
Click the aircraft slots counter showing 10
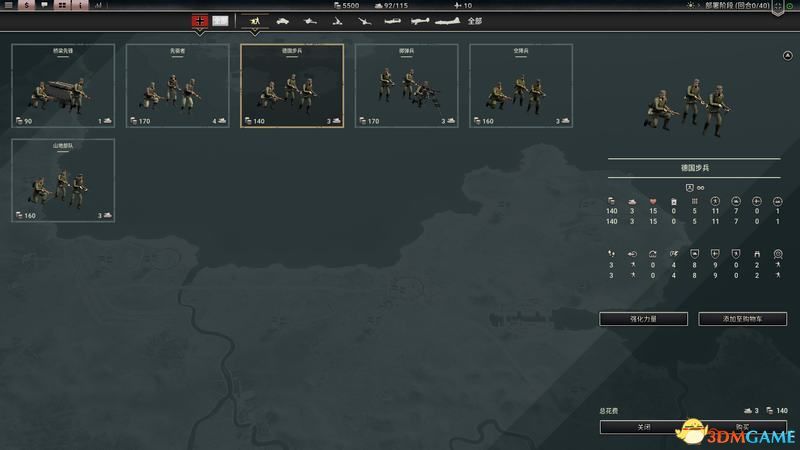pyautogui.click(x=463, y=5)
